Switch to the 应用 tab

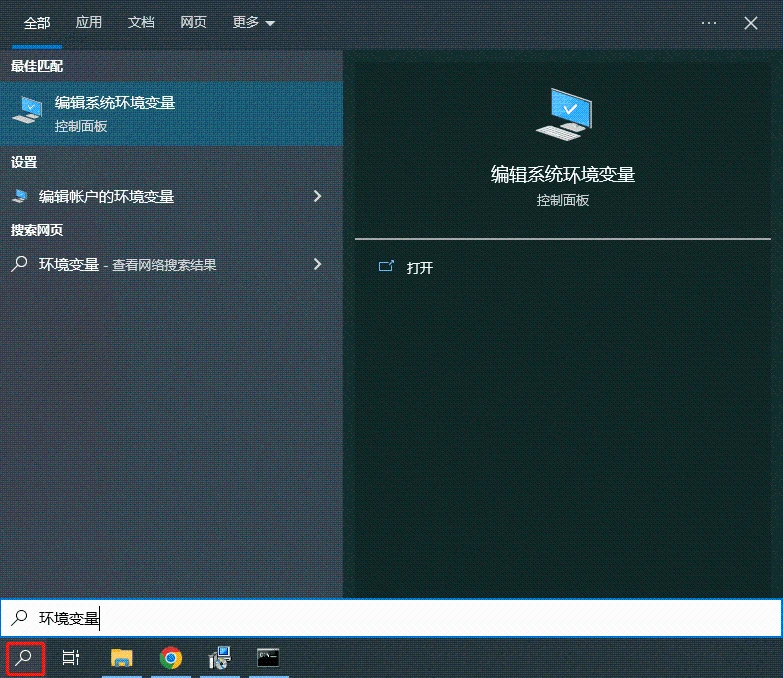[x=89, y=22]
